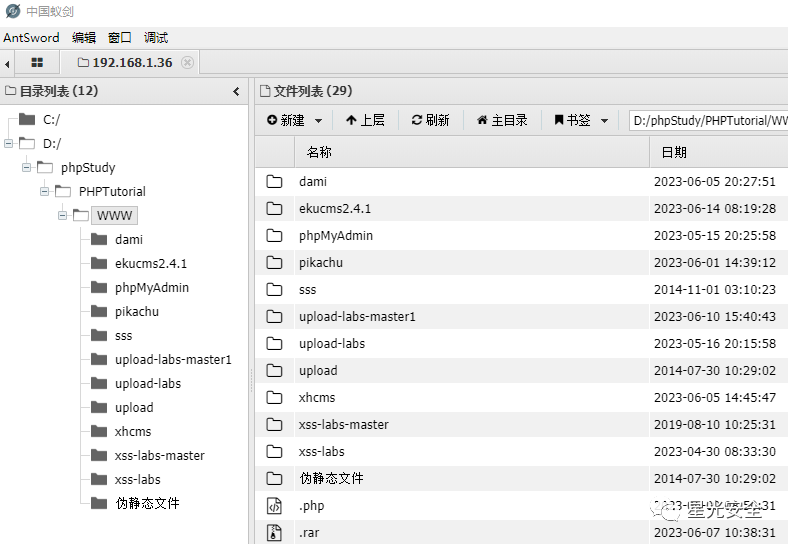The width and height of the screenshot is (788, 544).
Task: Click sss folder icon in file list
Action: [x=274, y=290]
